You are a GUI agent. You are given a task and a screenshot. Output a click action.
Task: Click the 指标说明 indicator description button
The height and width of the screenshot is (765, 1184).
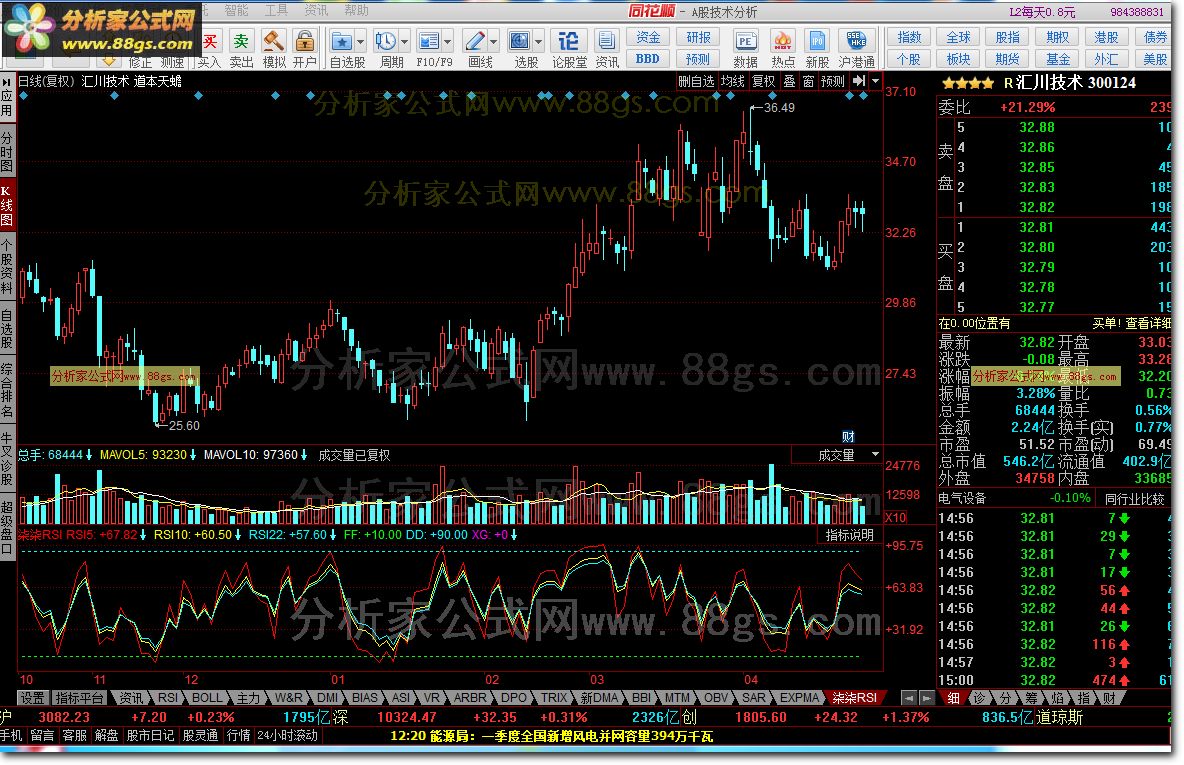tap(849, 535)
